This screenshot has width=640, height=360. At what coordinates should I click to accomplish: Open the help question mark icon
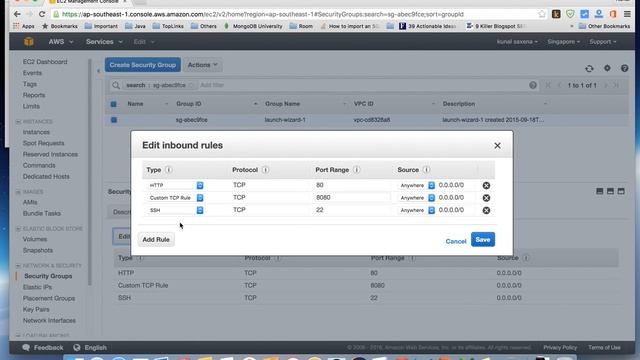coord(624,68)
